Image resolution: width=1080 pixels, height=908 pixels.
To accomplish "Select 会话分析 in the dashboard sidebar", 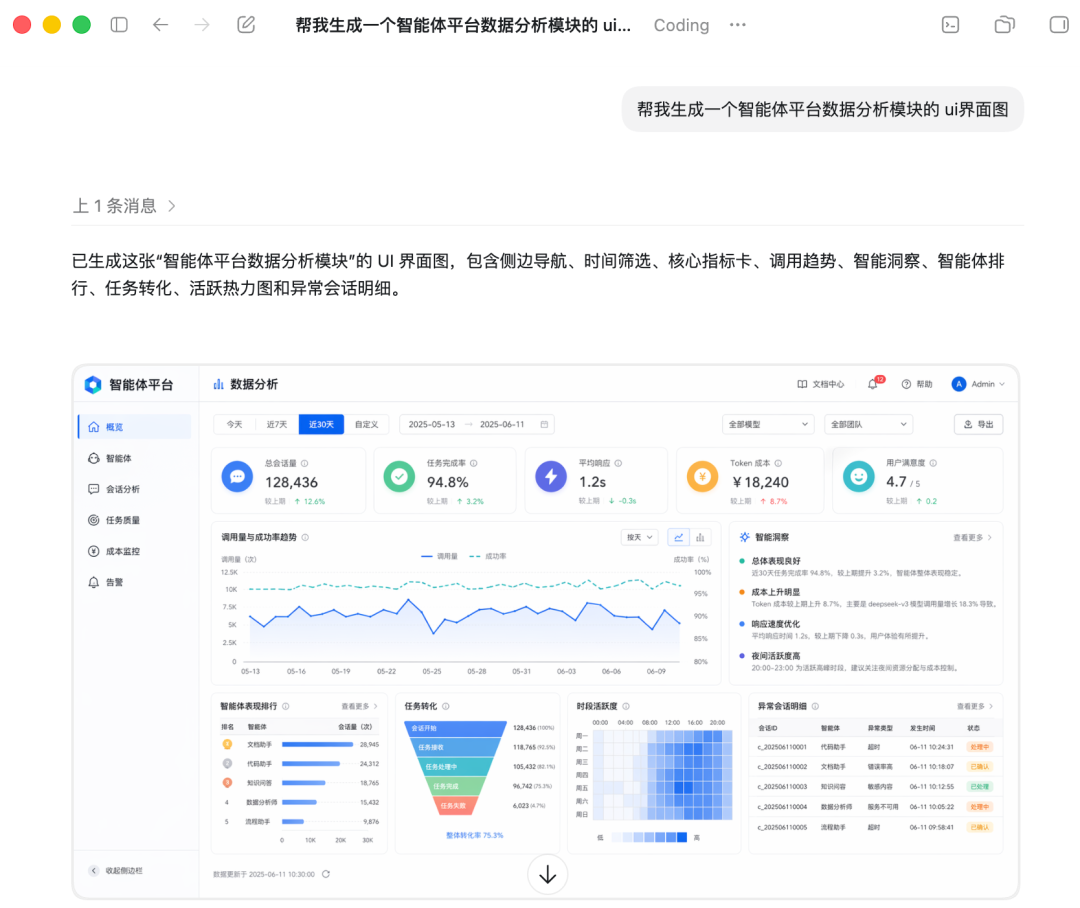I will tap(114, 489).
